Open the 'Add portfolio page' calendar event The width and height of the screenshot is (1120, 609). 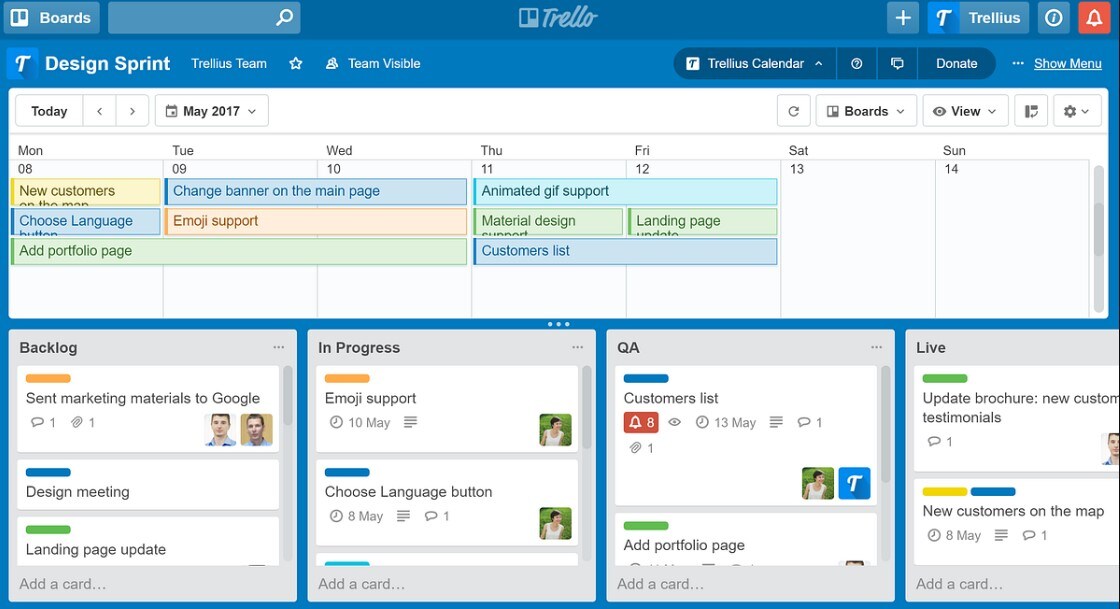tap(239, 251)
